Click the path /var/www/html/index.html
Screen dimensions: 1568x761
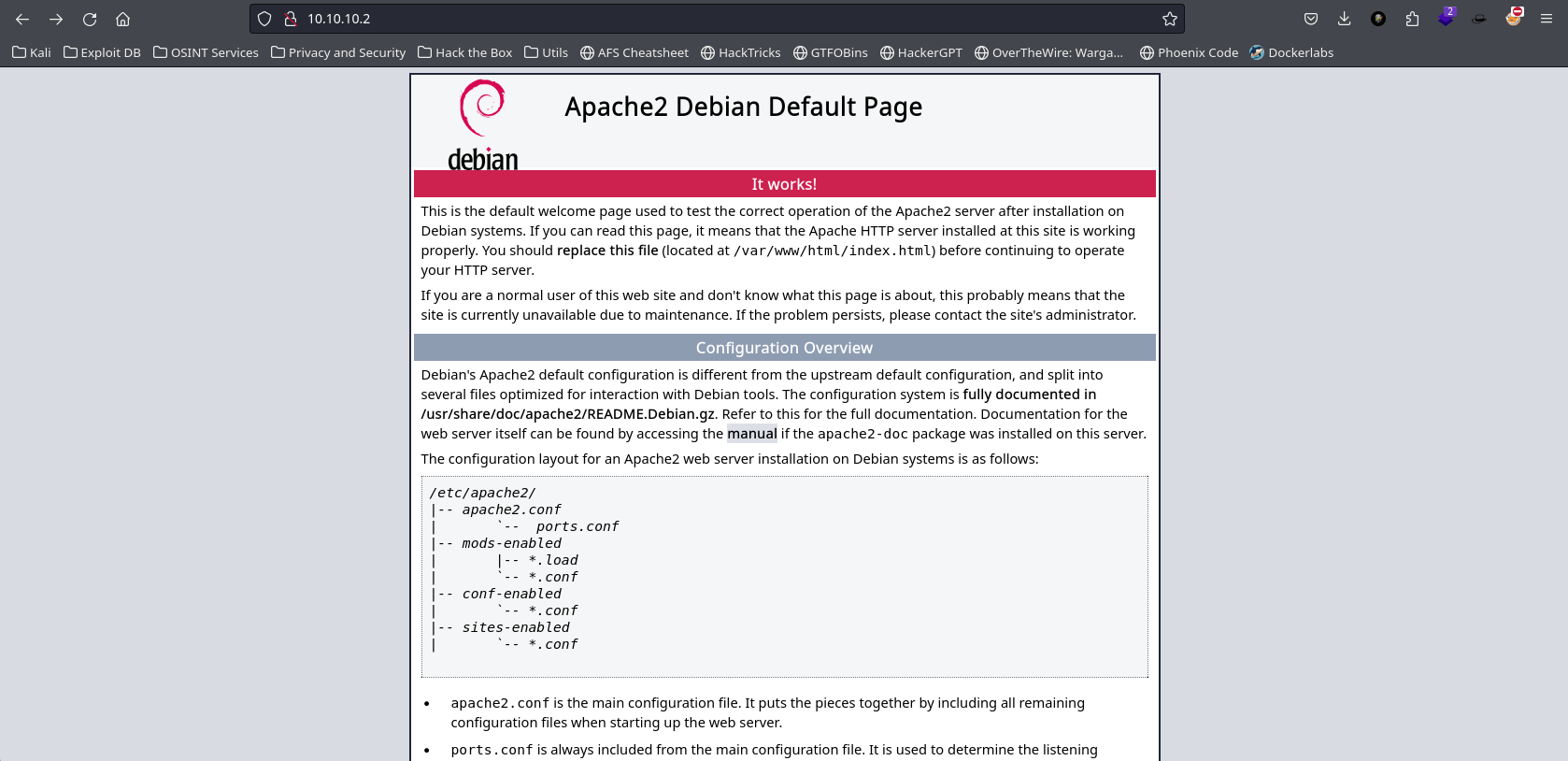pos(832,251)
